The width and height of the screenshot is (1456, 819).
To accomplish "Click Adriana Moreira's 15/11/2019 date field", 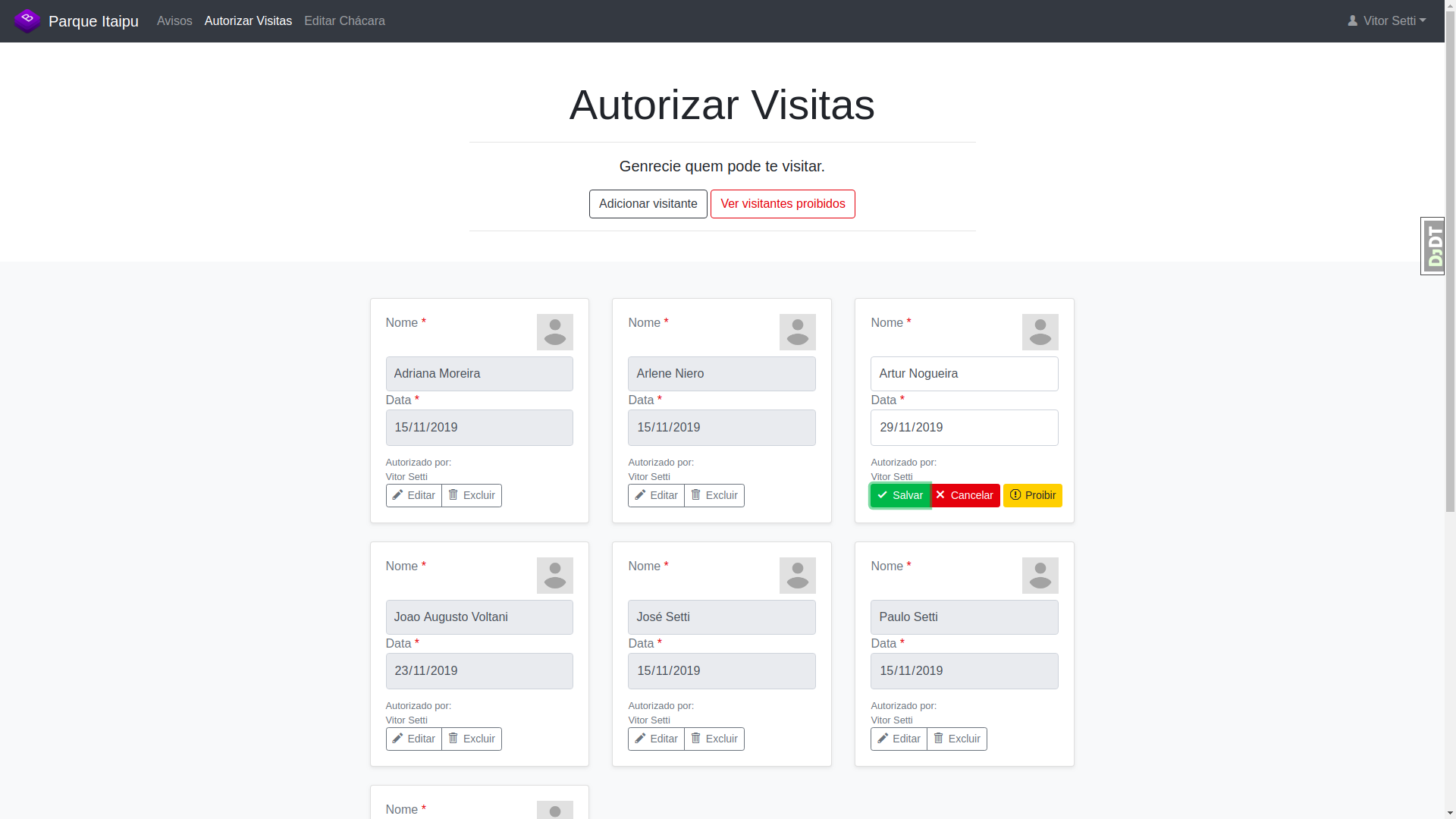I will (479, 428).
